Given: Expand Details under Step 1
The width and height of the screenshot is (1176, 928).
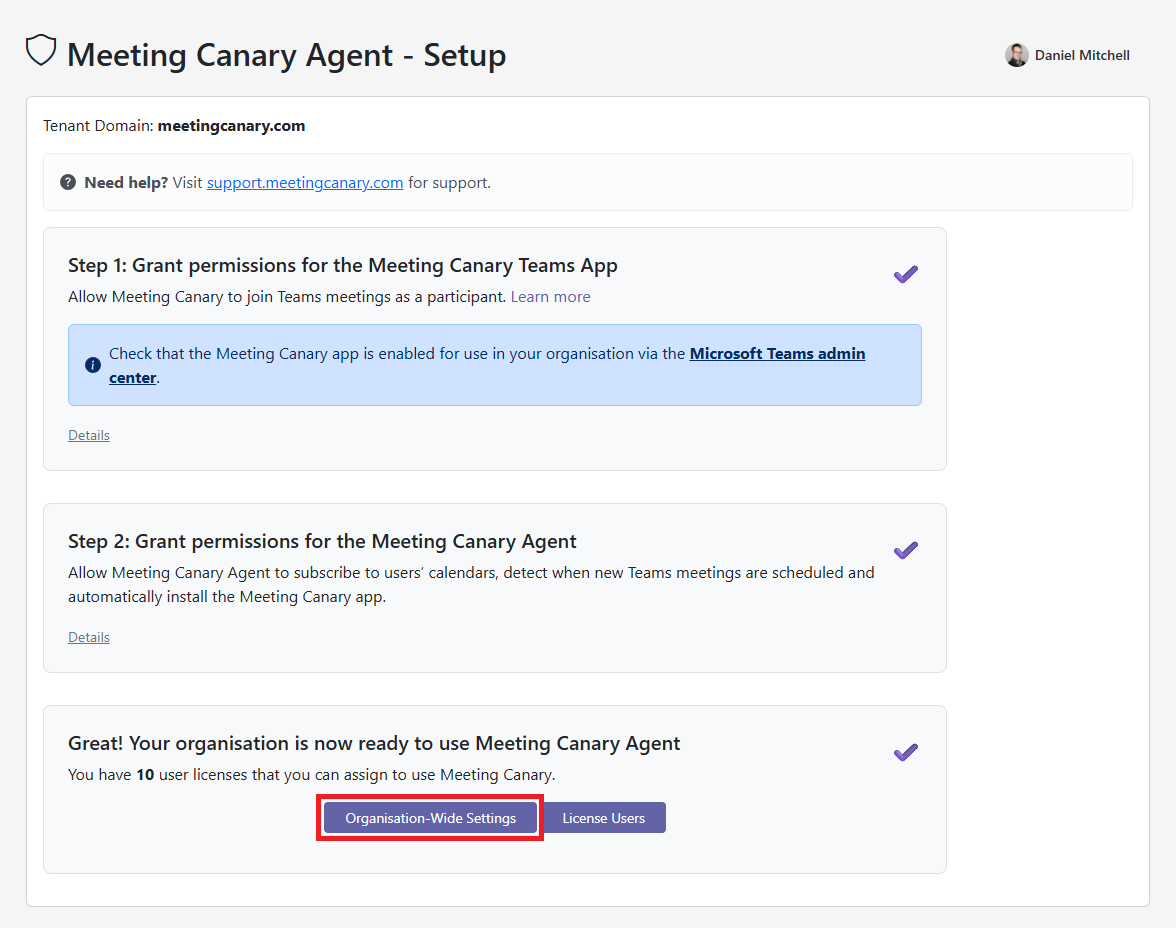Looking at the screenshot, I should point(88,434).
